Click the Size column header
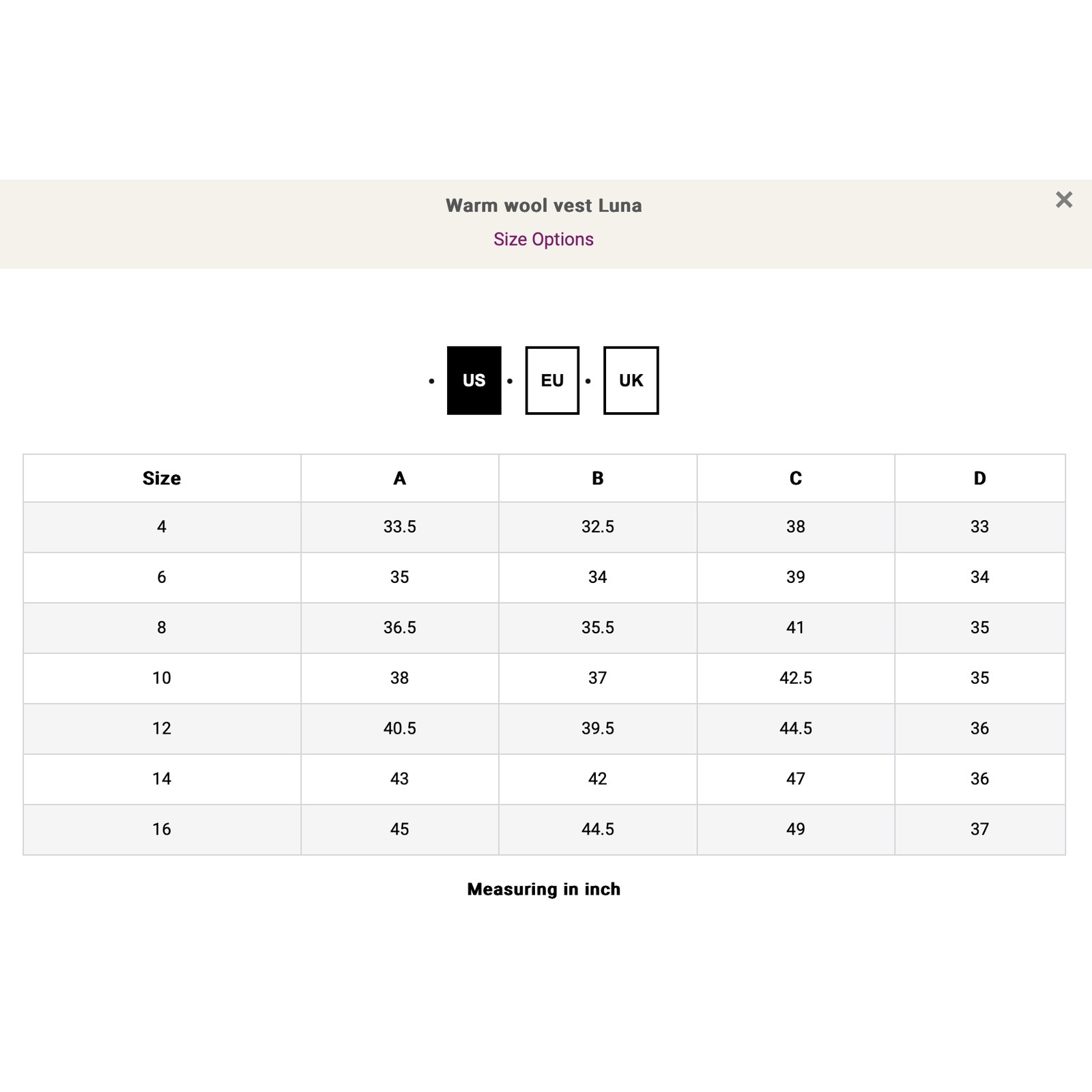This screenshot has height=1092, width=1092. coord(162,478)
